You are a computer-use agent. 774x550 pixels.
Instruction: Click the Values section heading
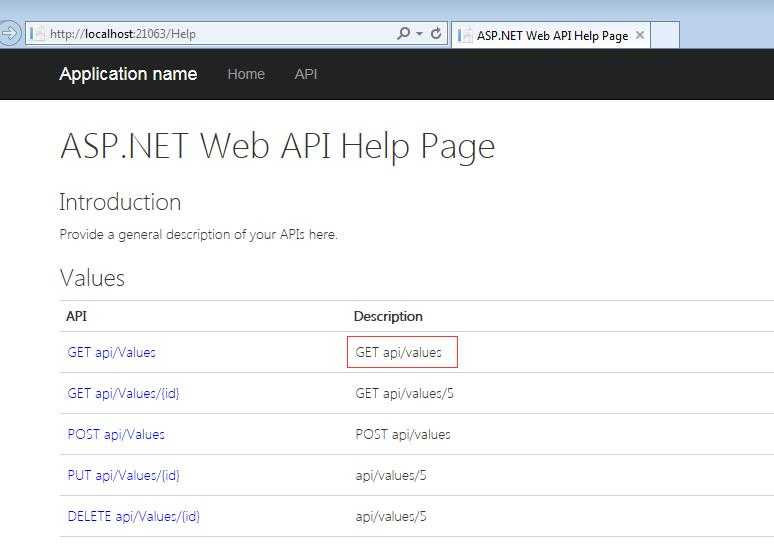click(x=92, y=278)
